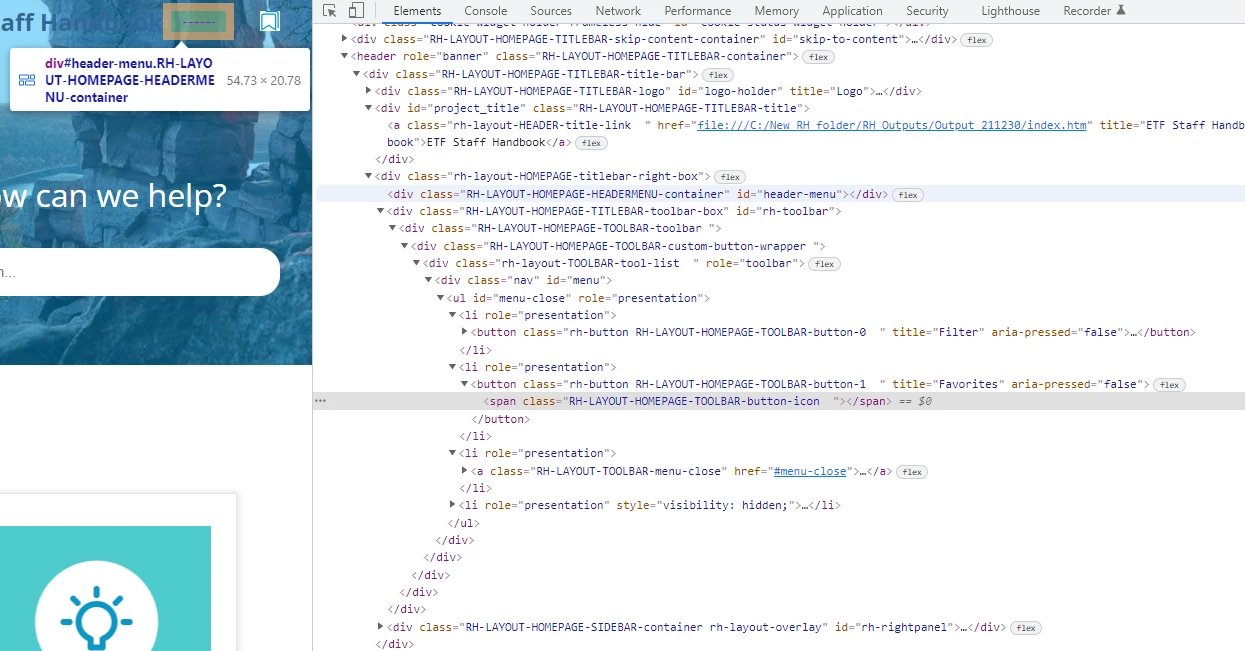Click the ETF Staff Handbook page title
The image size is (1245, 651).
[x=80, y=21]
